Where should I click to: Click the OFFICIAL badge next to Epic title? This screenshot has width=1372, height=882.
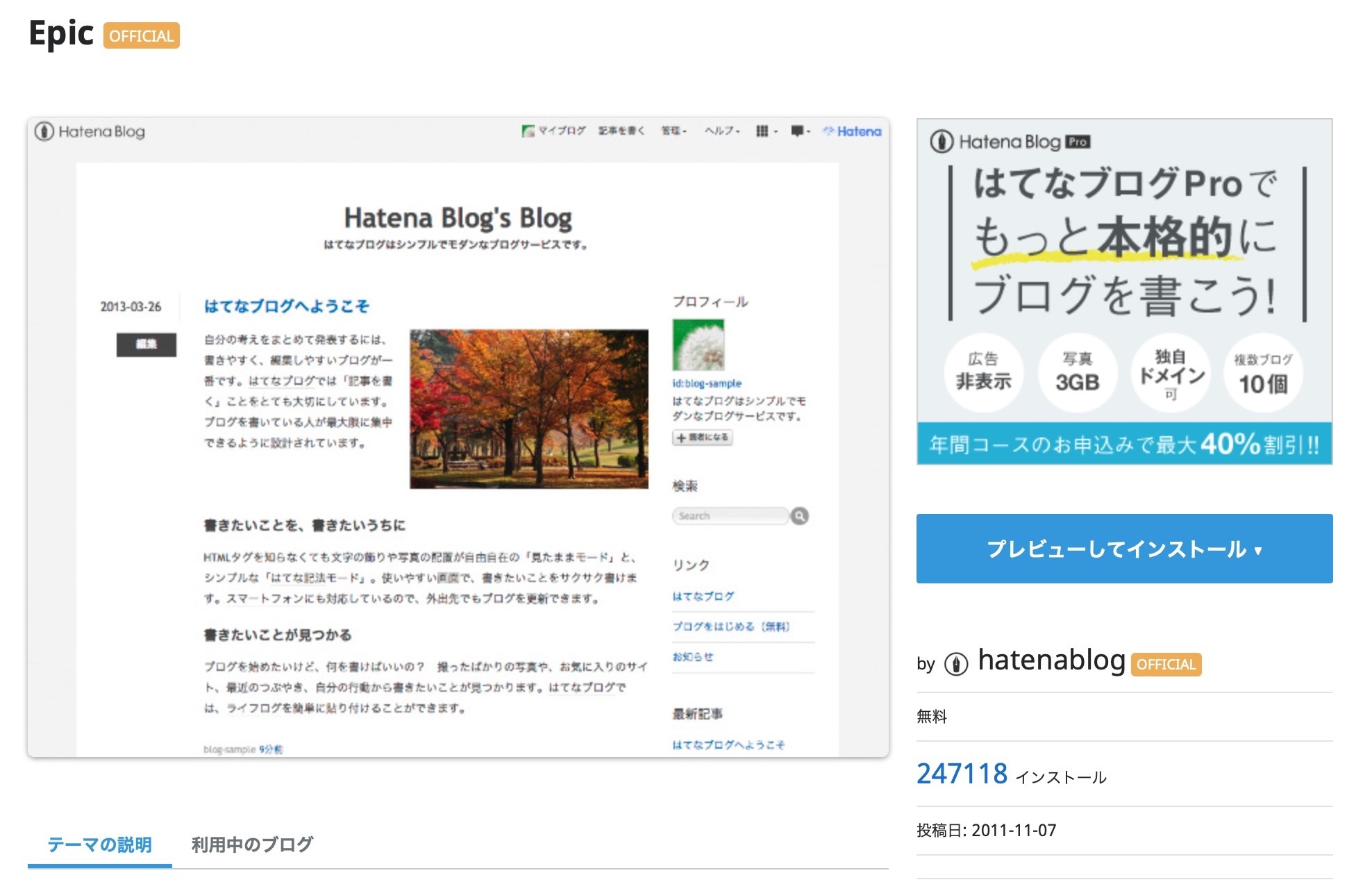coord(142,36)
